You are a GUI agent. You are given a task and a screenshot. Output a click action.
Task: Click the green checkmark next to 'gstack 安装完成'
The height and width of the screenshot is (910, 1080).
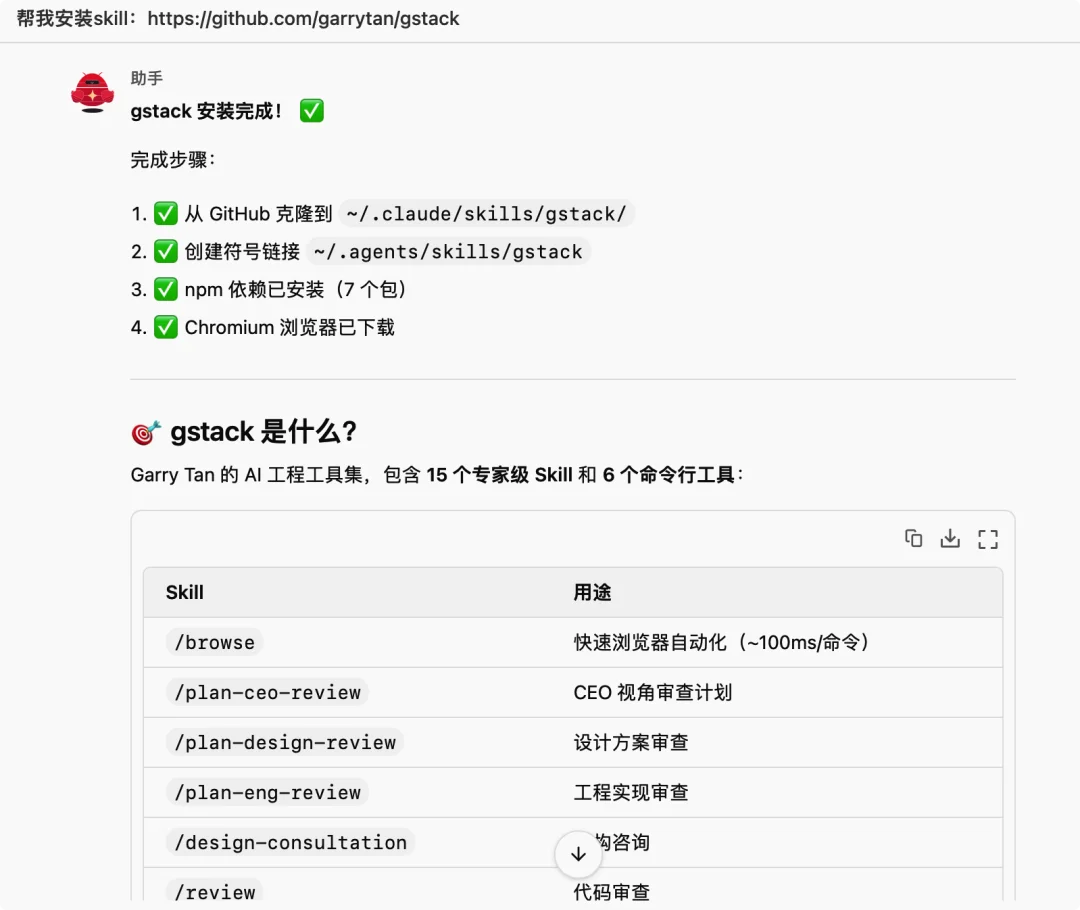click(311, 111)
